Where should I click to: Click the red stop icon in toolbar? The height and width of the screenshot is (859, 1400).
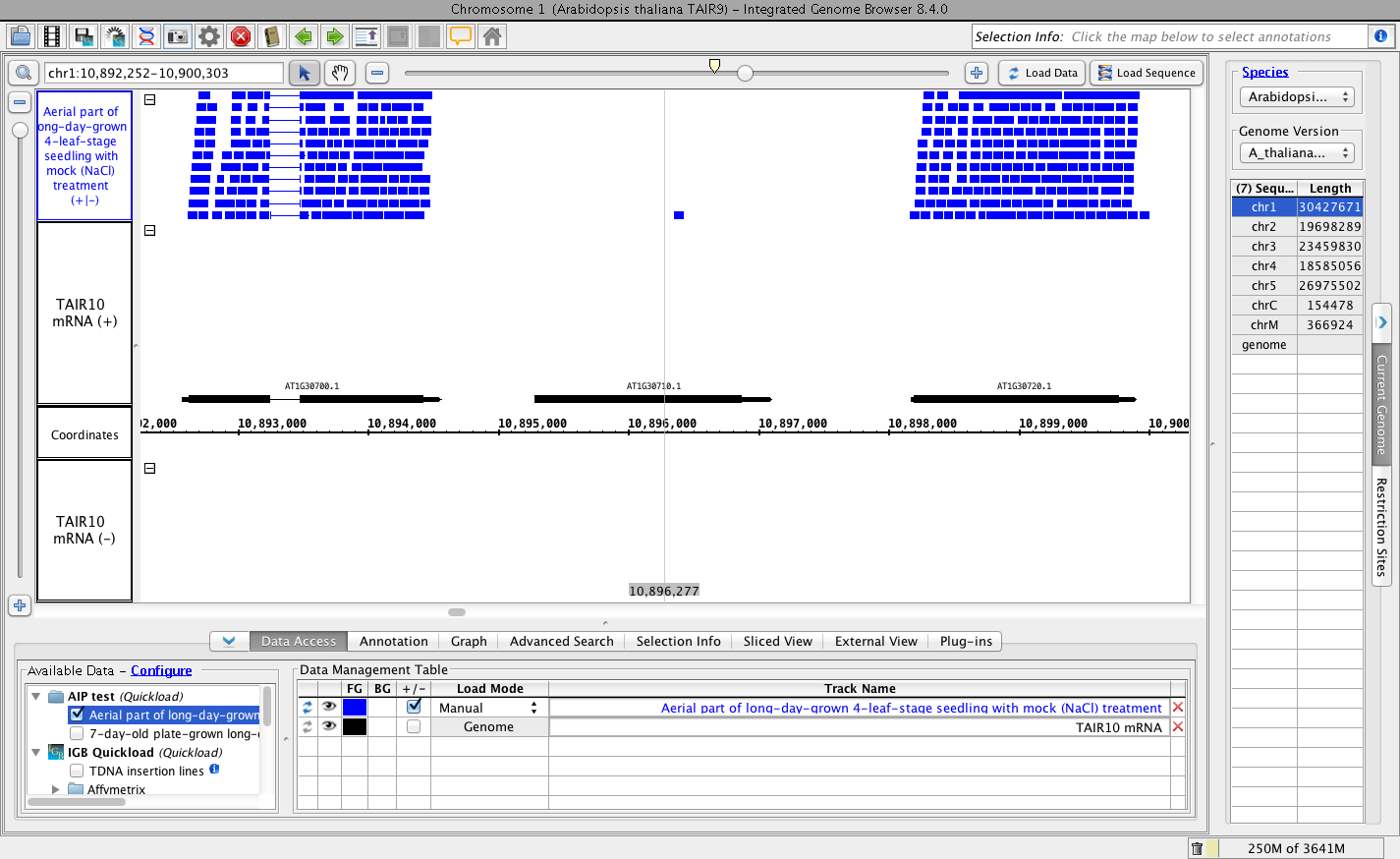(x=241, y=36)
